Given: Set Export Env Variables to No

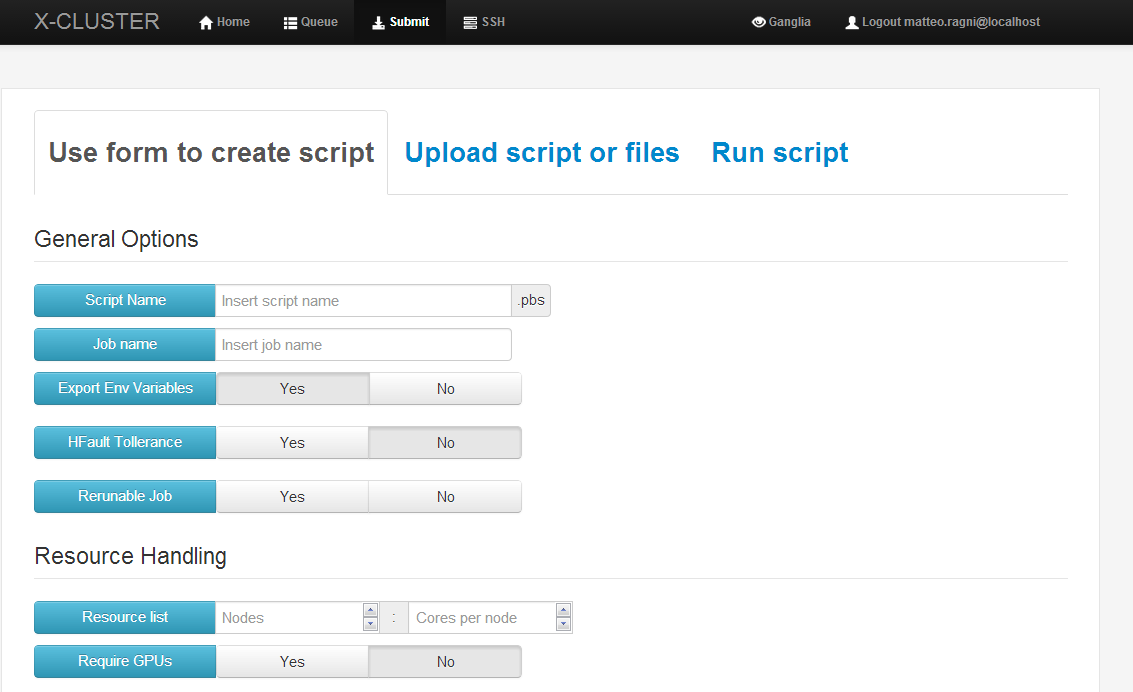Looking at the screenshot, I should 445,389.
